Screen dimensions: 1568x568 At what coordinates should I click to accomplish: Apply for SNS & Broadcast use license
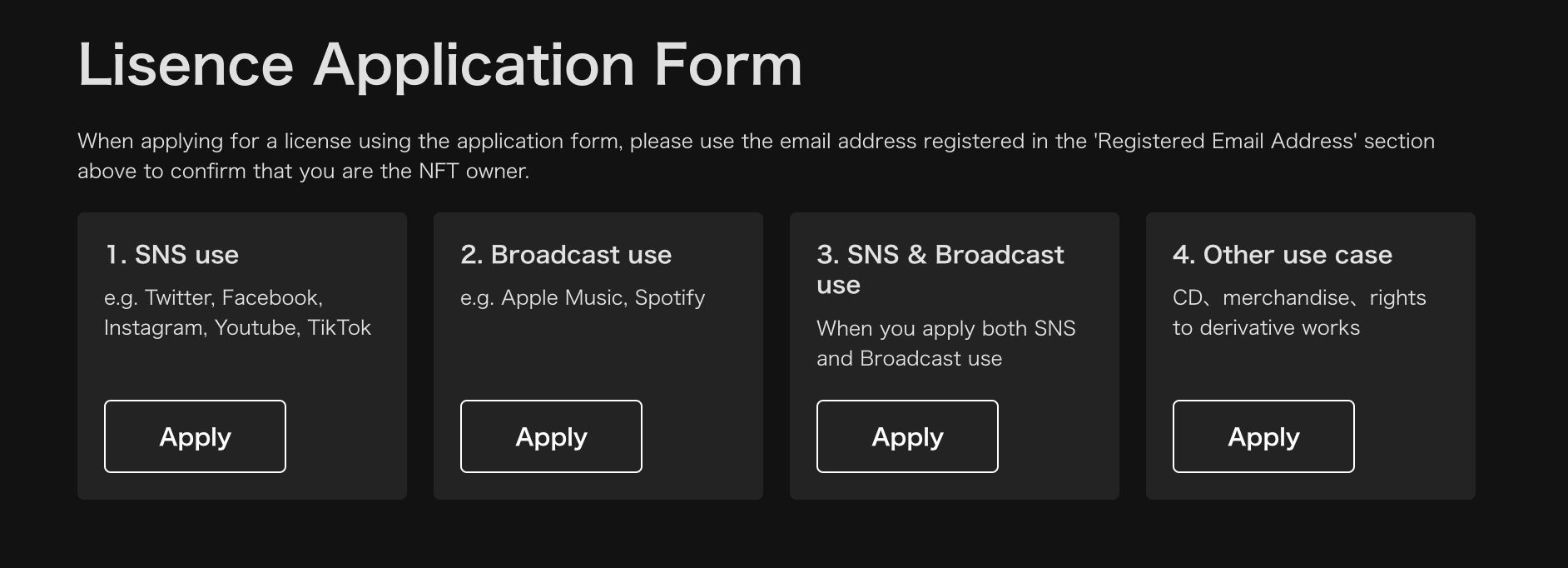(x=907, y=436)
